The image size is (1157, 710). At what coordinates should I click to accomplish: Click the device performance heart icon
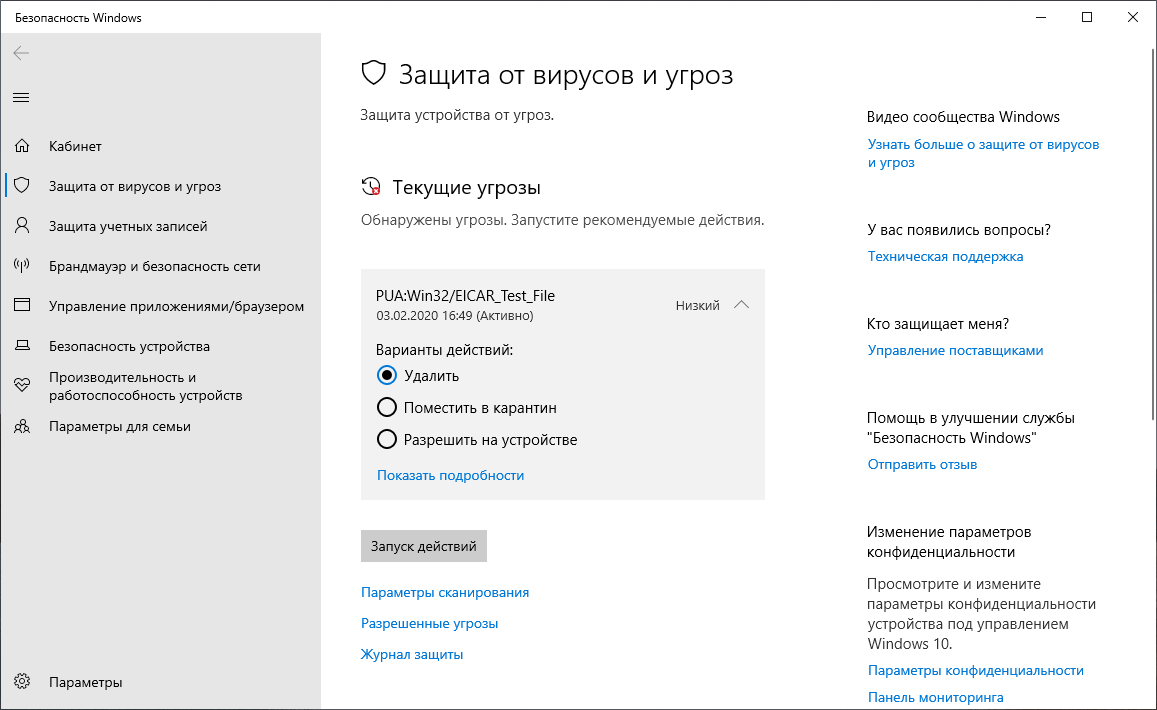20,386
